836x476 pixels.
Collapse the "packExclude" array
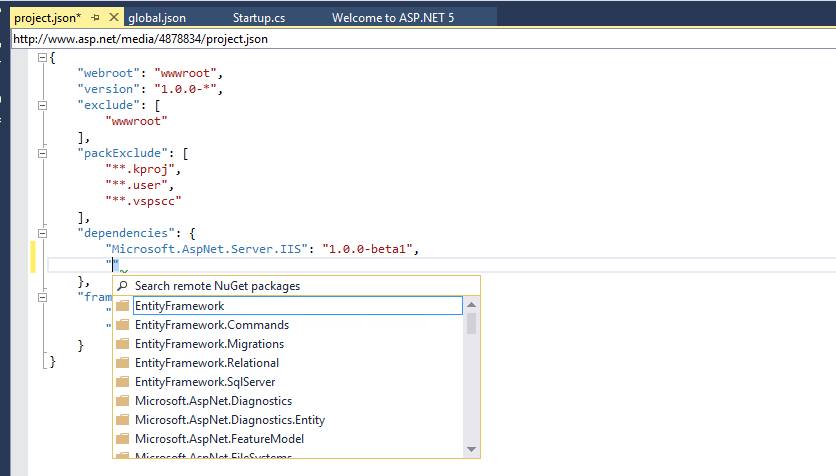(43, 154)
